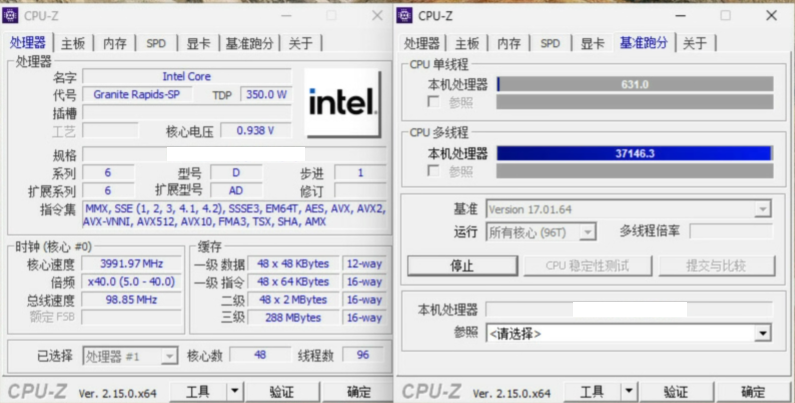This screenshot has height=403, width=795.
Task: Click 确定 button in right window
Action: pos(753,391)
